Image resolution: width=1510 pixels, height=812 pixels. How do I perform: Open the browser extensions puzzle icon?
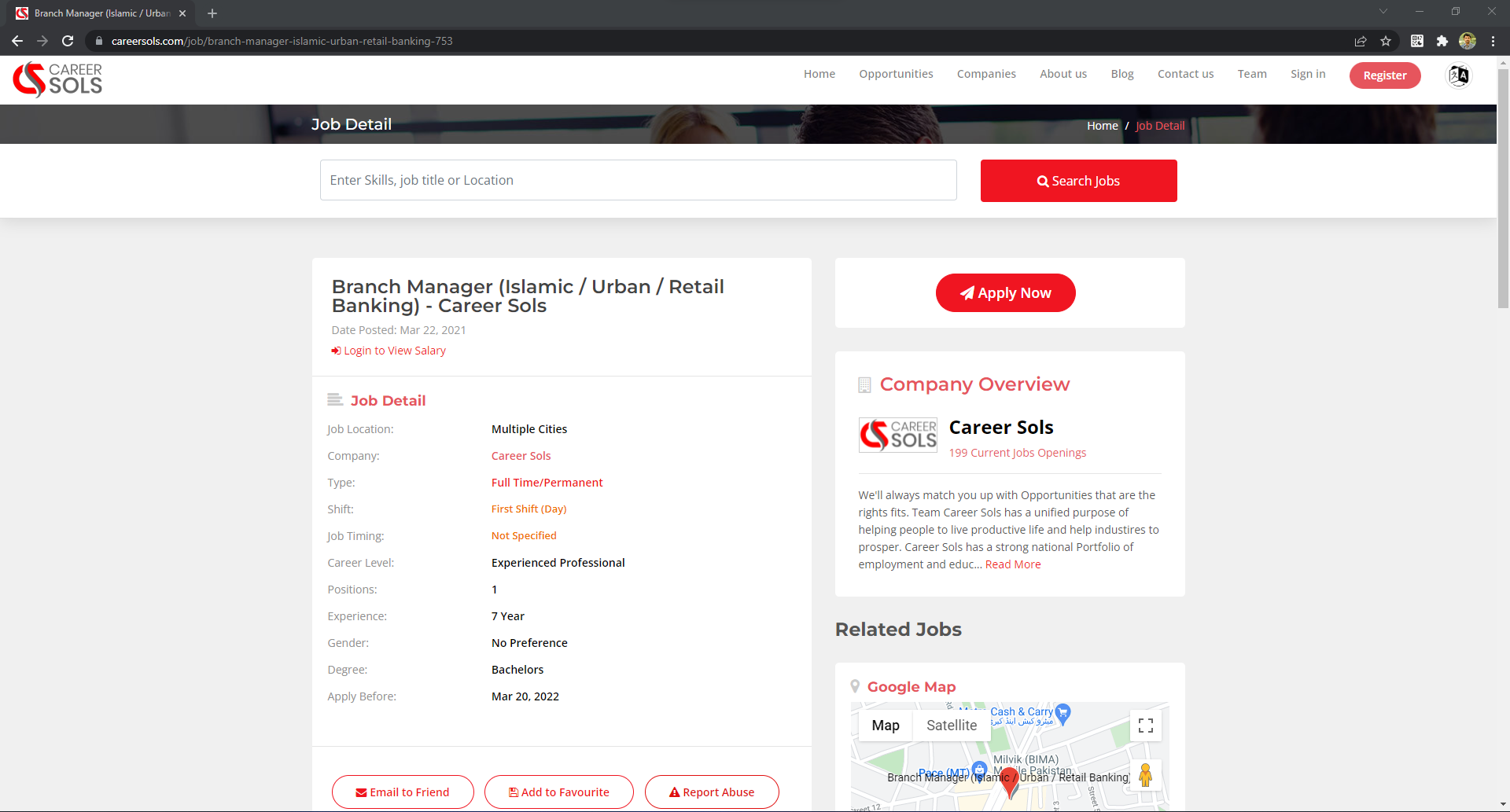click(1442, 41)
